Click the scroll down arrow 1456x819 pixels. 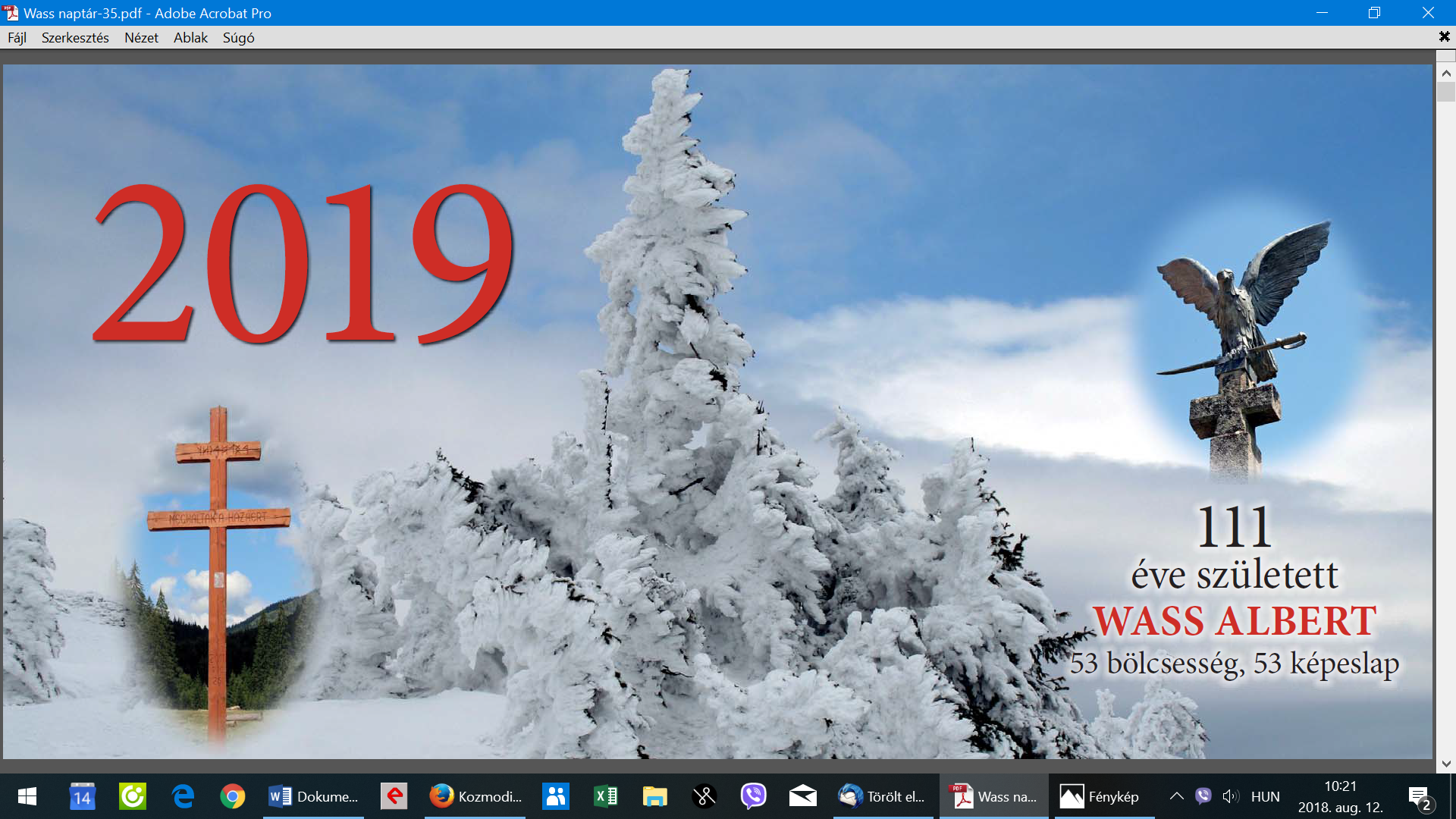tap(1446, 764)
